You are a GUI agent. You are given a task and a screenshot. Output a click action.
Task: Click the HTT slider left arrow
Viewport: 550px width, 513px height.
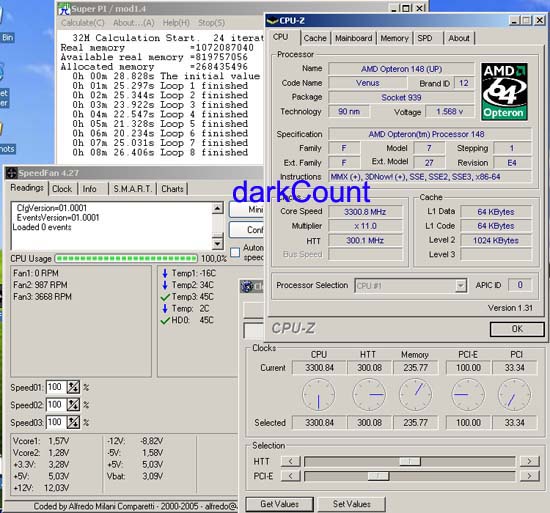coord(291,461)
